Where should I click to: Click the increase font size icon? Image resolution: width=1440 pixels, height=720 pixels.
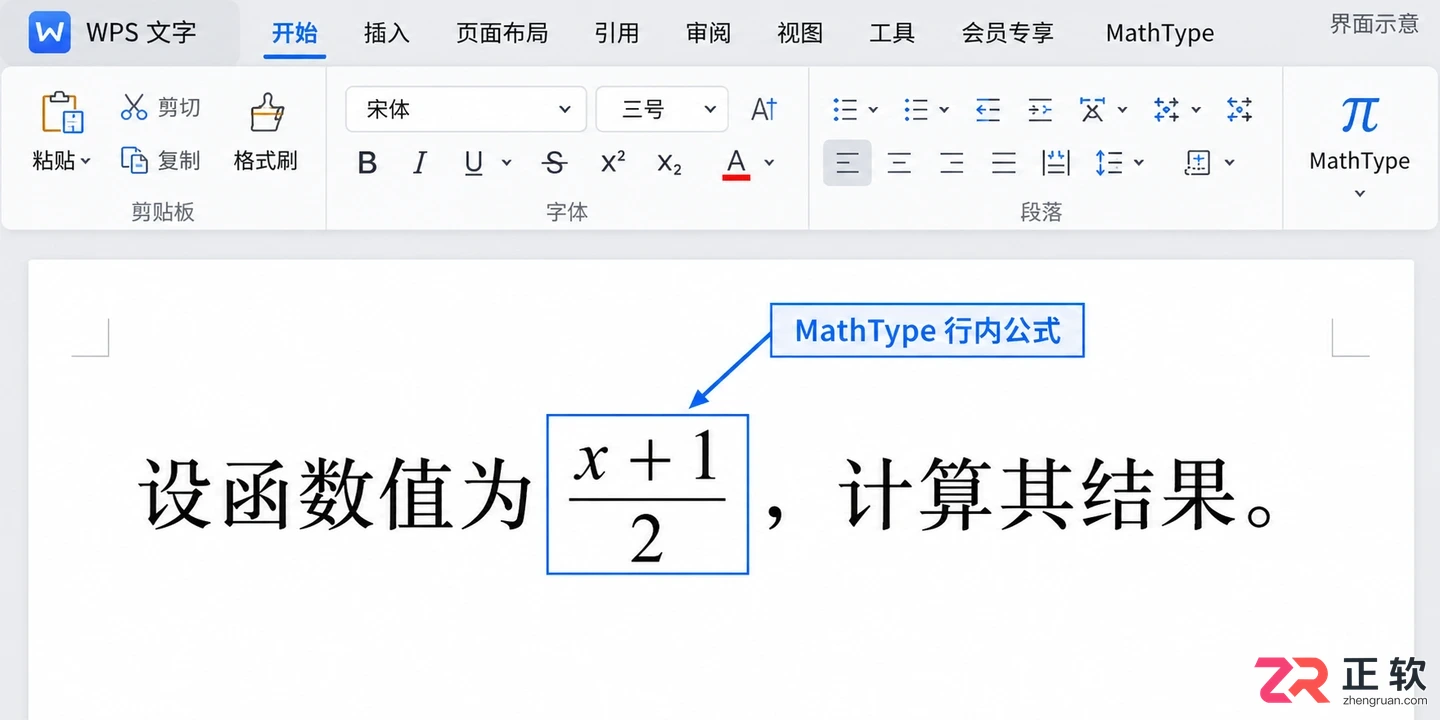coord(764,109)
